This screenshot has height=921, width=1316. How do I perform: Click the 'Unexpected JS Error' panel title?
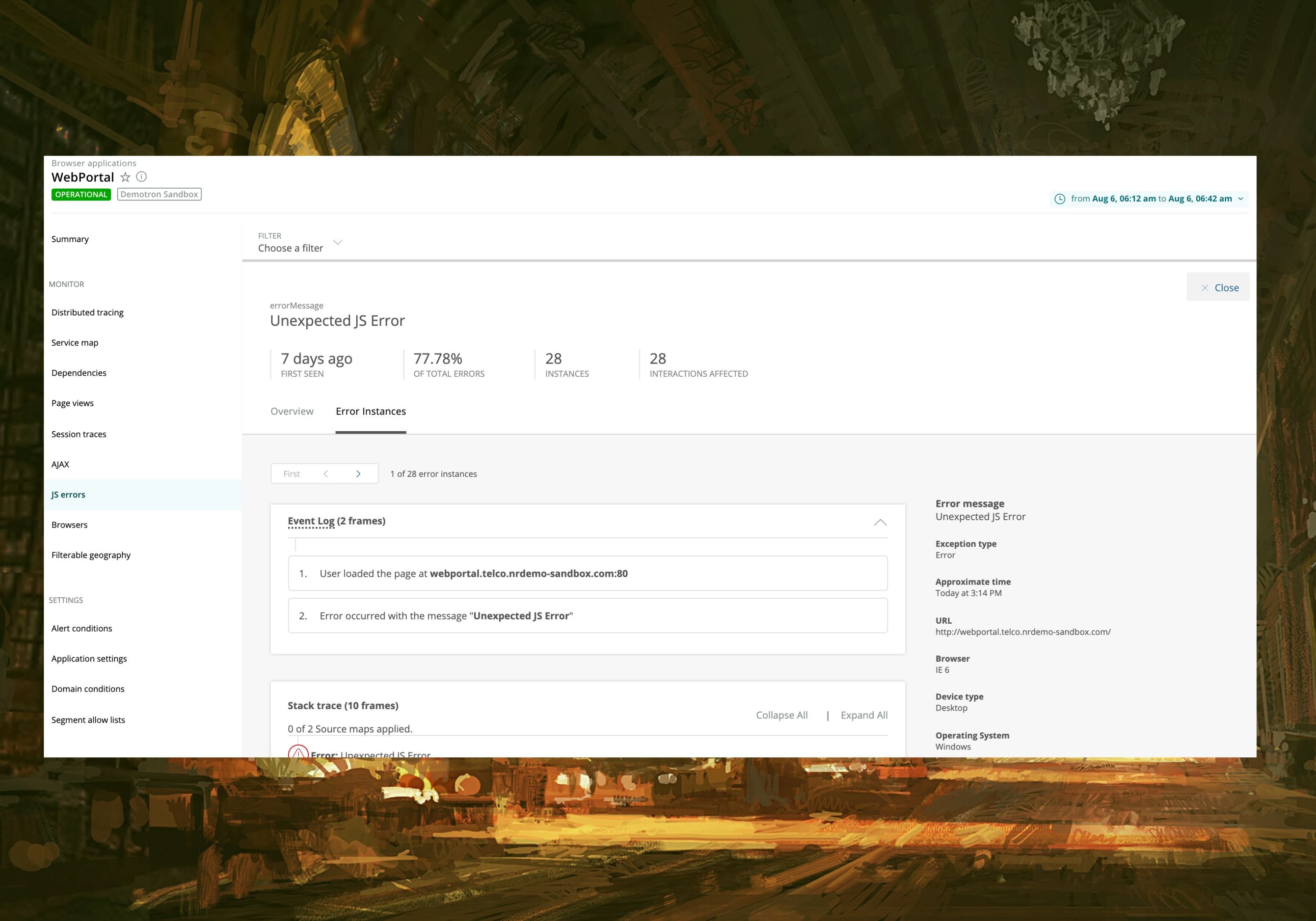click(338, 321)
